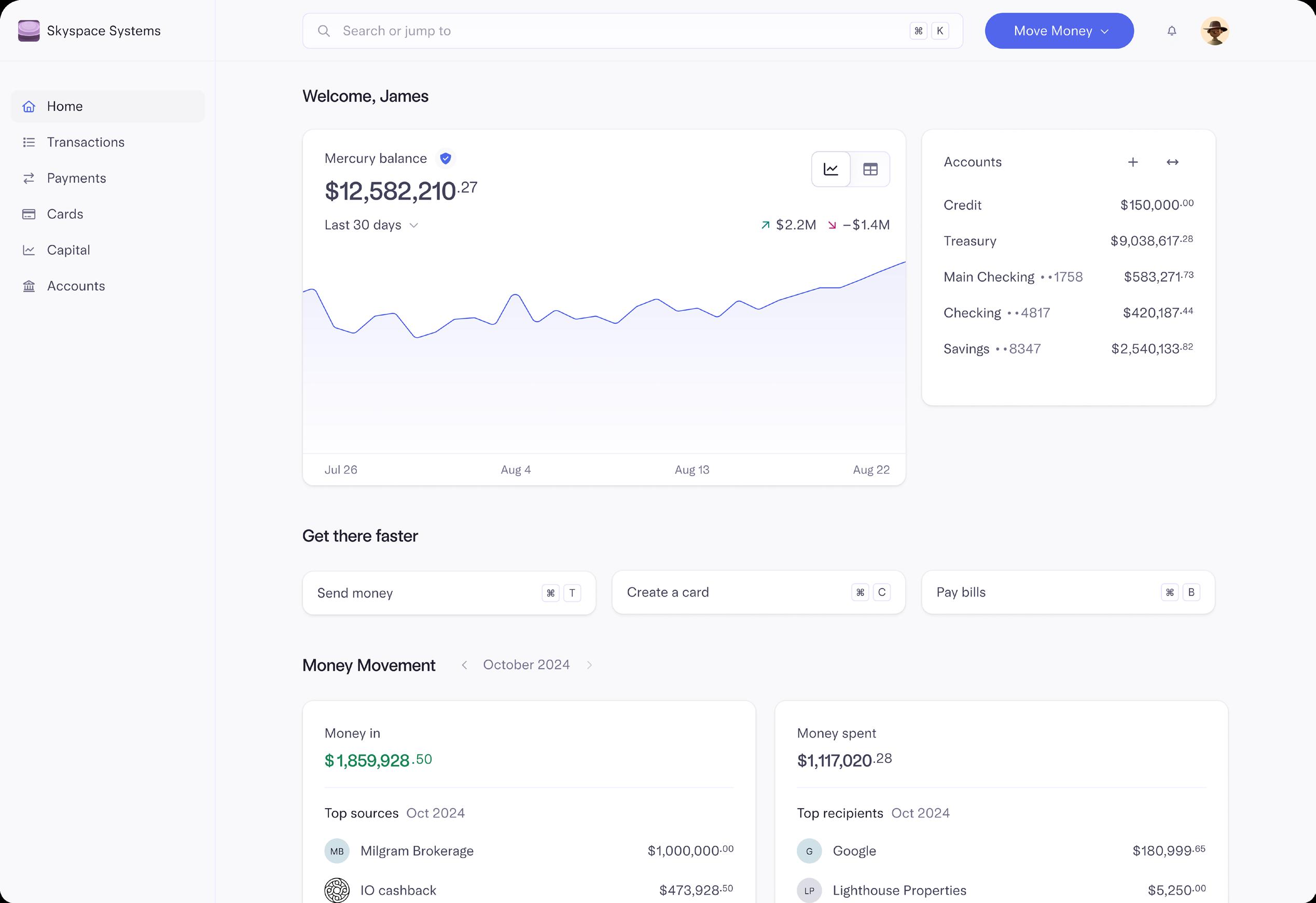Open Transactions in the sidebar
Image resolution: width=1316 pixels, height=903 pixels.
pyautogui.click(x=86, y=142)
